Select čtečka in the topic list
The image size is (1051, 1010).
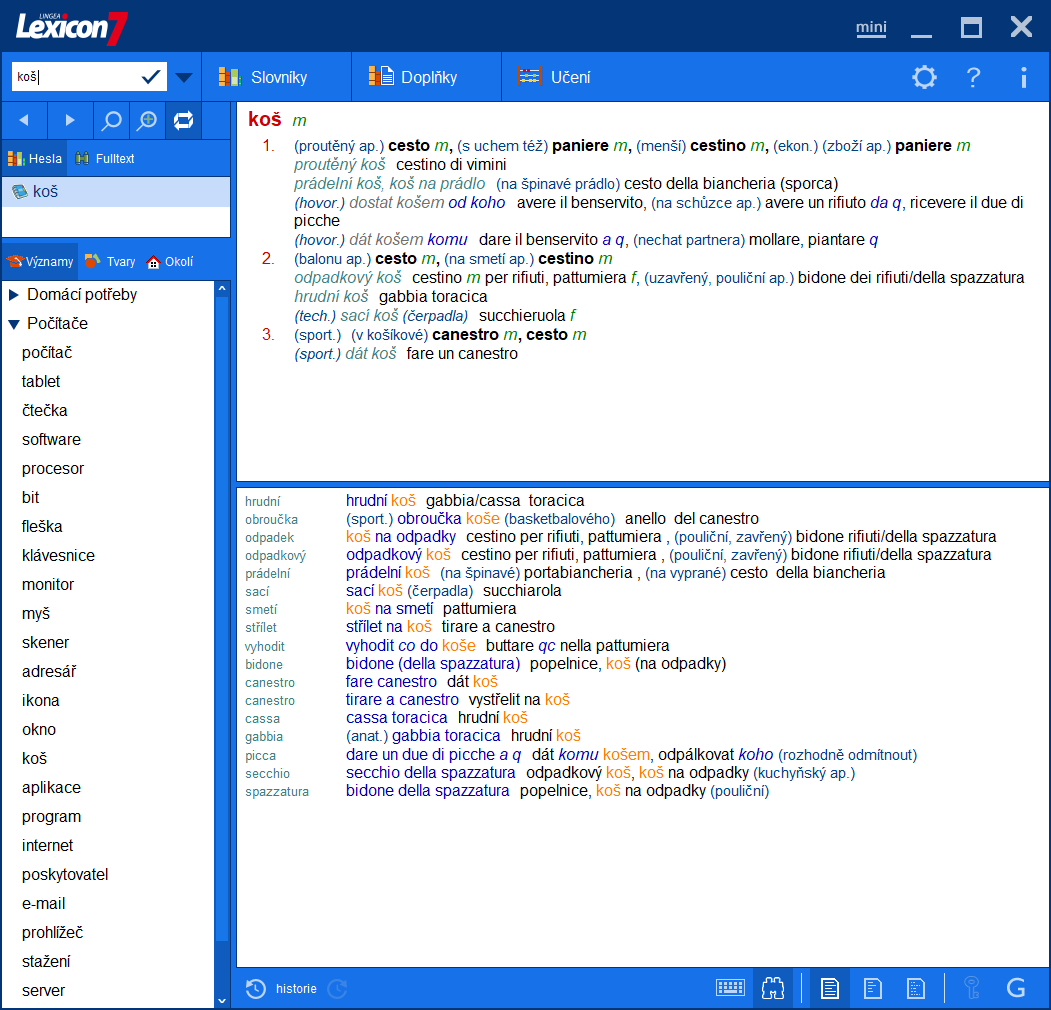[x=45, y=410]
